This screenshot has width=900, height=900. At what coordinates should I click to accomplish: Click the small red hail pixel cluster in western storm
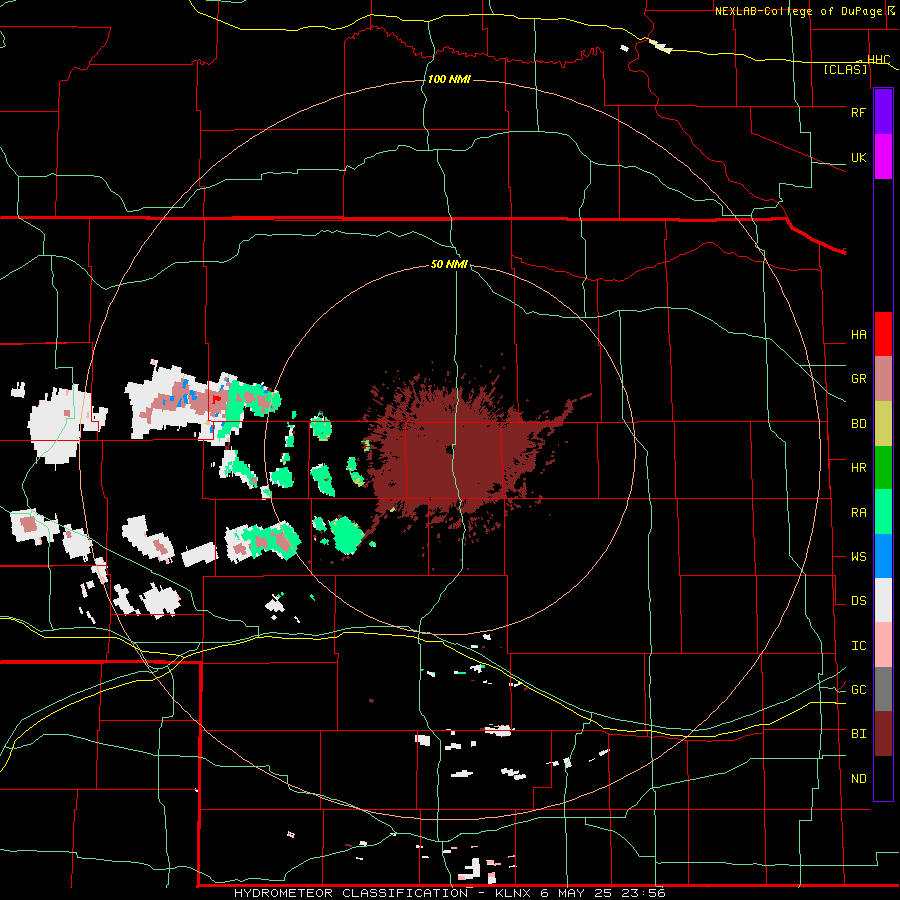click(x=216, y=397)
